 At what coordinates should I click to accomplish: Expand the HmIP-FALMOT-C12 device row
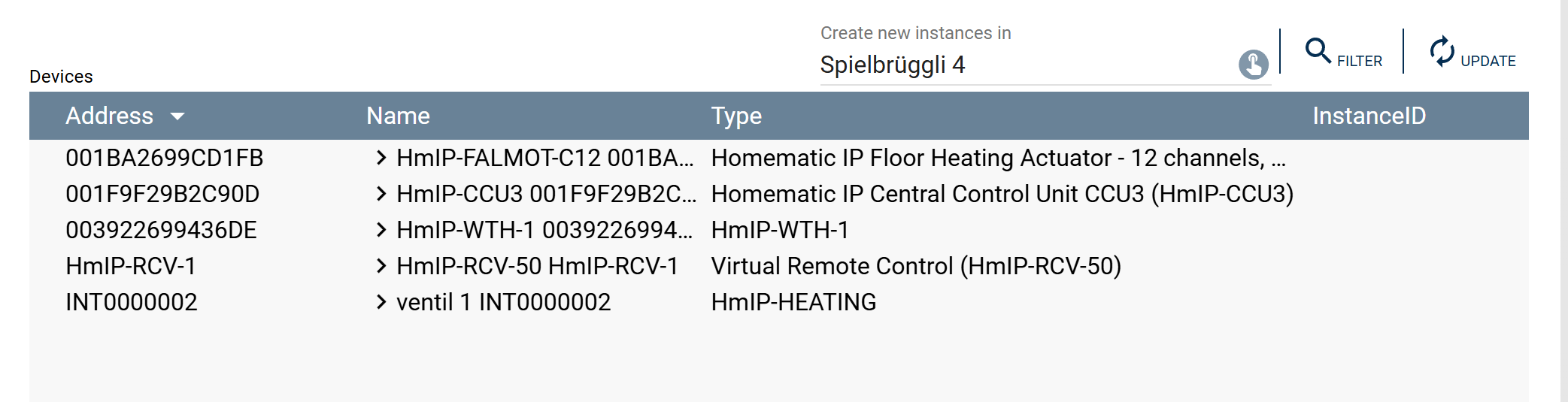381,158
